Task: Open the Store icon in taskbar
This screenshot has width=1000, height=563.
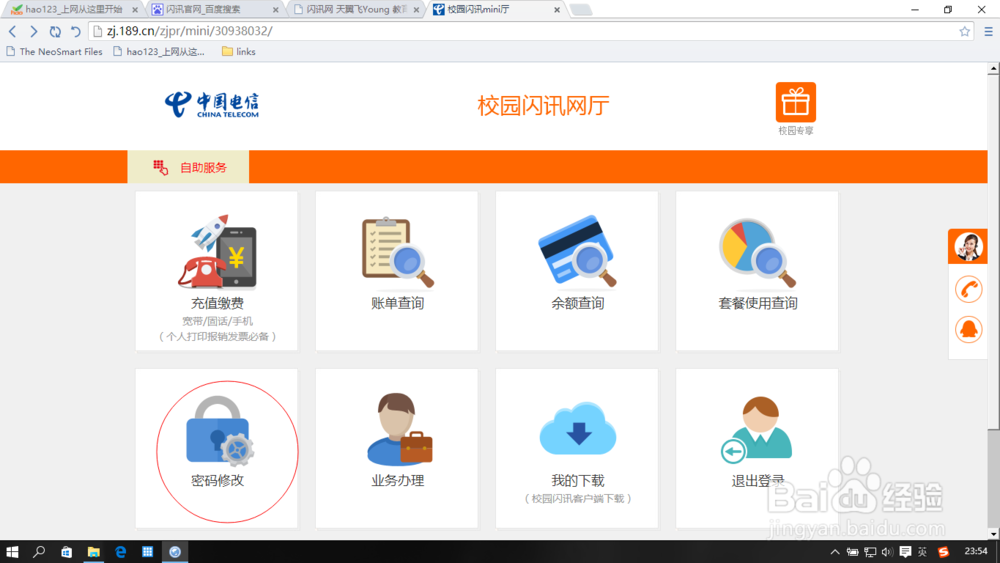Action: 66,552
